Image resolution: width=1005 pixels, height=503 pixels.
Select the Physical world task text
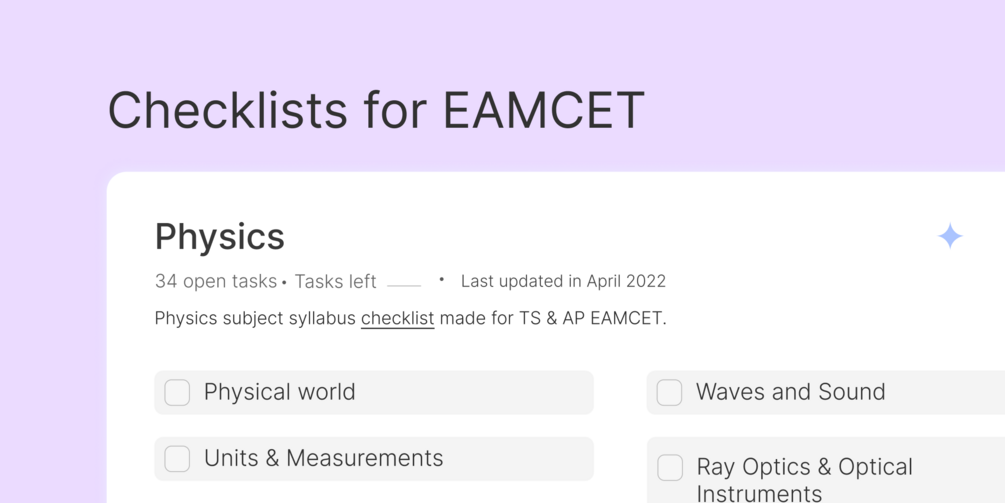[279, 392]
